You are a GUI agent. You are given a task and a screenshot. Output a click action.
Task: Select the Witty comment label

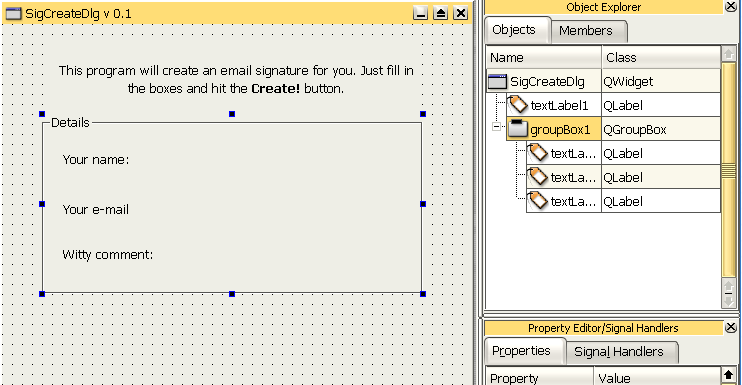click(x=107, y=255)
